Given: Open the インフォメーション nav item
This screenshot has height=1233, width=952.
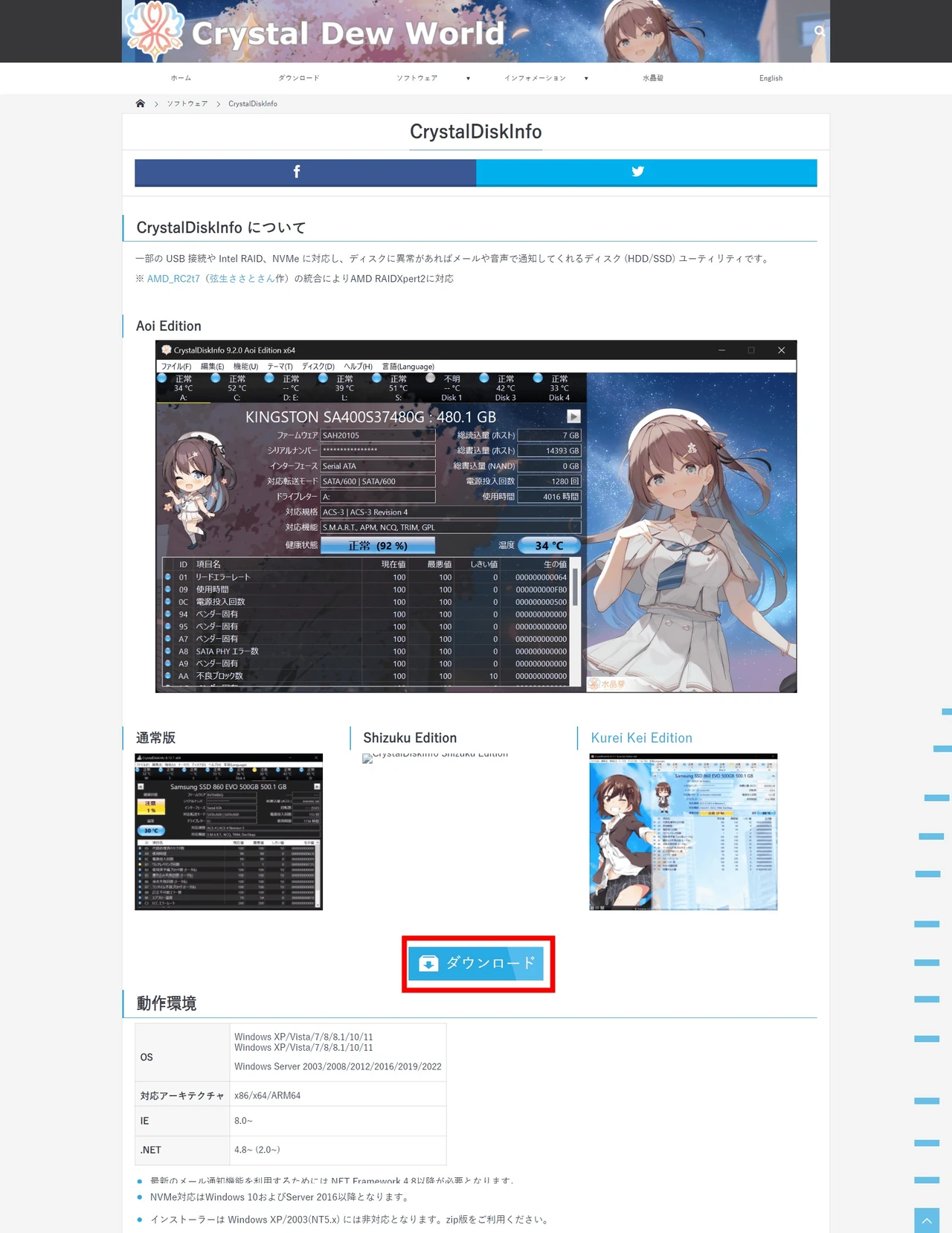Looking at the screenshot, I should pyautogui.click(x=535, y=78).
